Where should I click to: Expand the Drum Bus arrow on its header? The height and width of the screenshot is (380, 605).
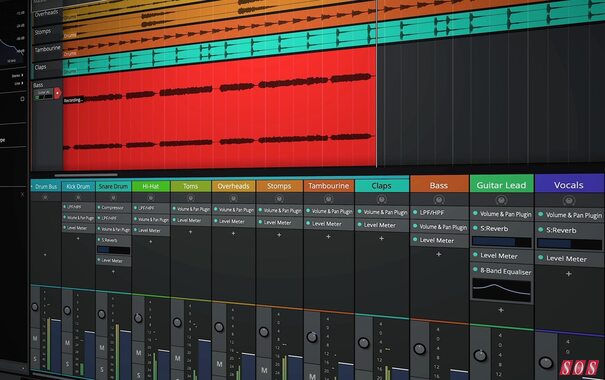click(x=32, y=186)
